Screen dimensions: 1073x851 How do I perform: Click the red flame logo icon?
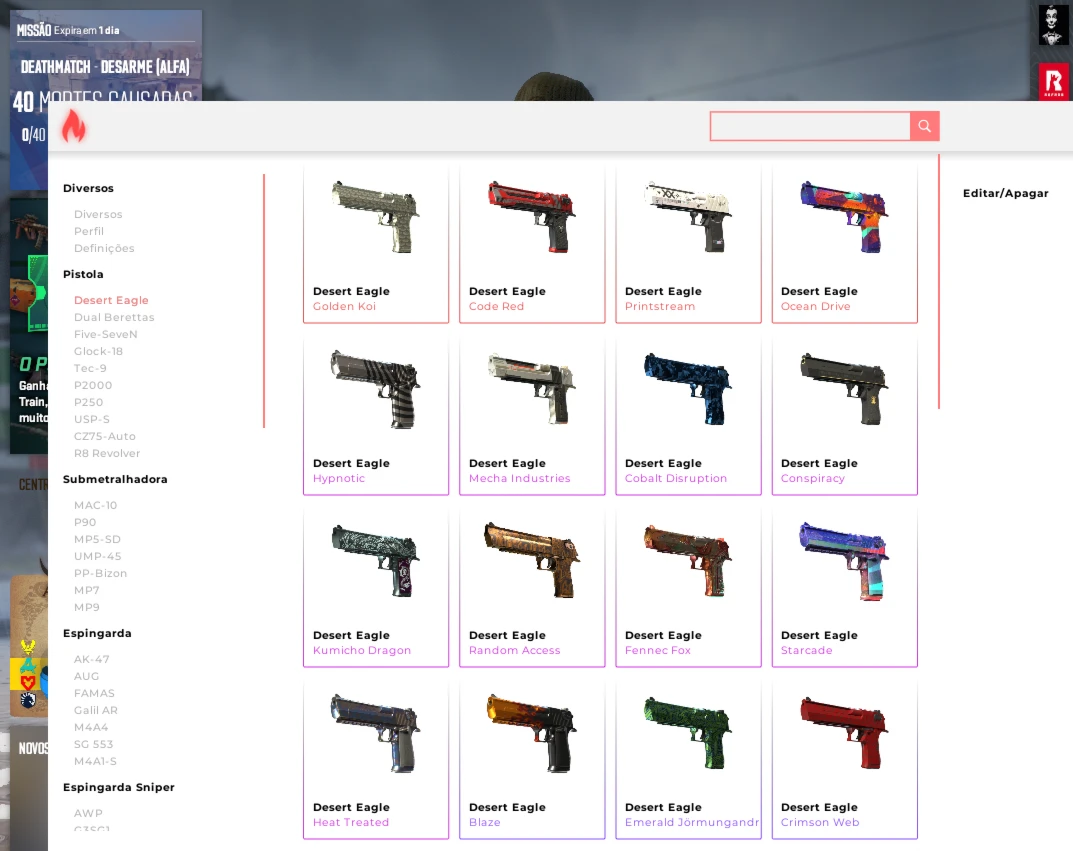click(73, 126)
